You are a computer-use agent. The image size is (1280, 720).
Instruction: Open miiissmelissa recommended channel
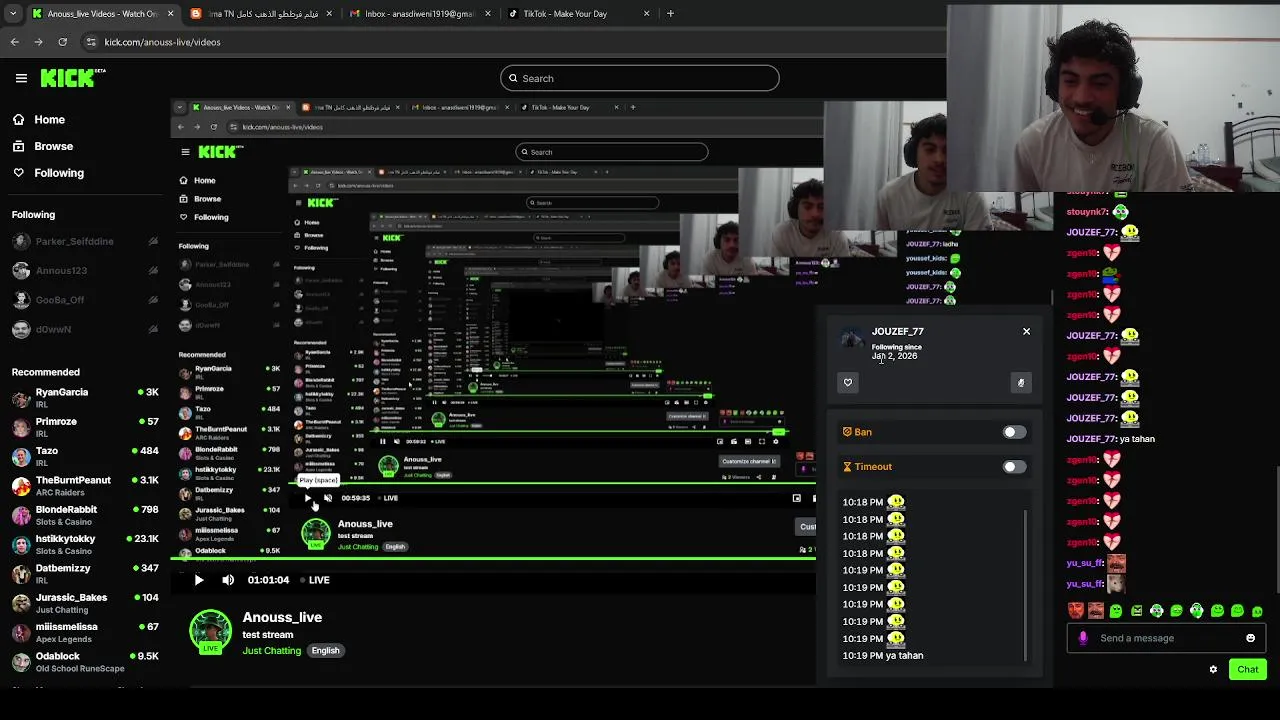click(84, 632)
